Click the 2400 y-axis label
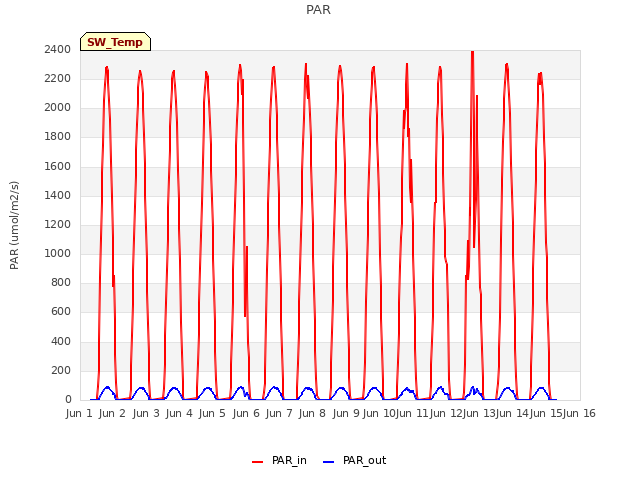 (58, 50)
